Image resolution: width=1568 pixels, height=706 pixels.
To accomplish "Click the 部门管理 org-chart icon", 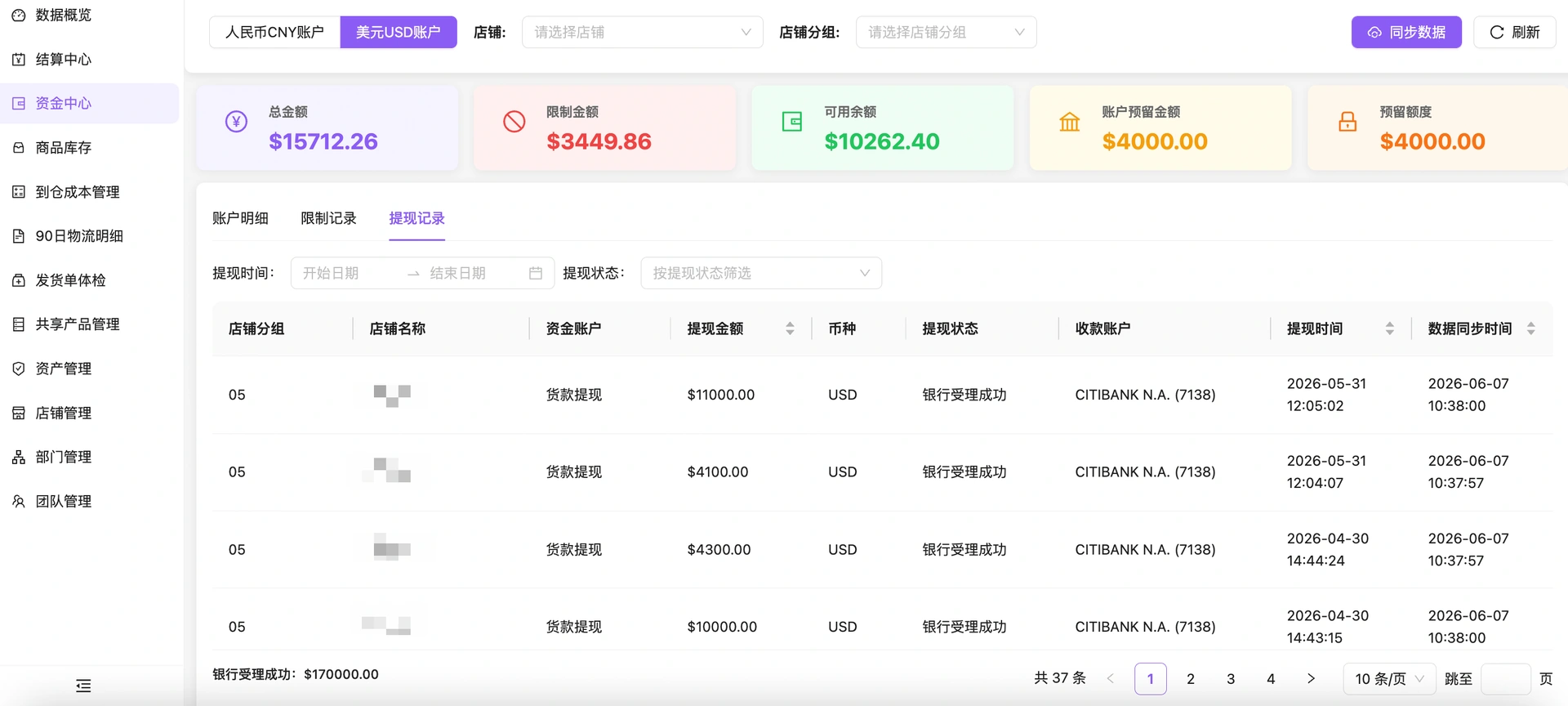I will pos(19,457).
